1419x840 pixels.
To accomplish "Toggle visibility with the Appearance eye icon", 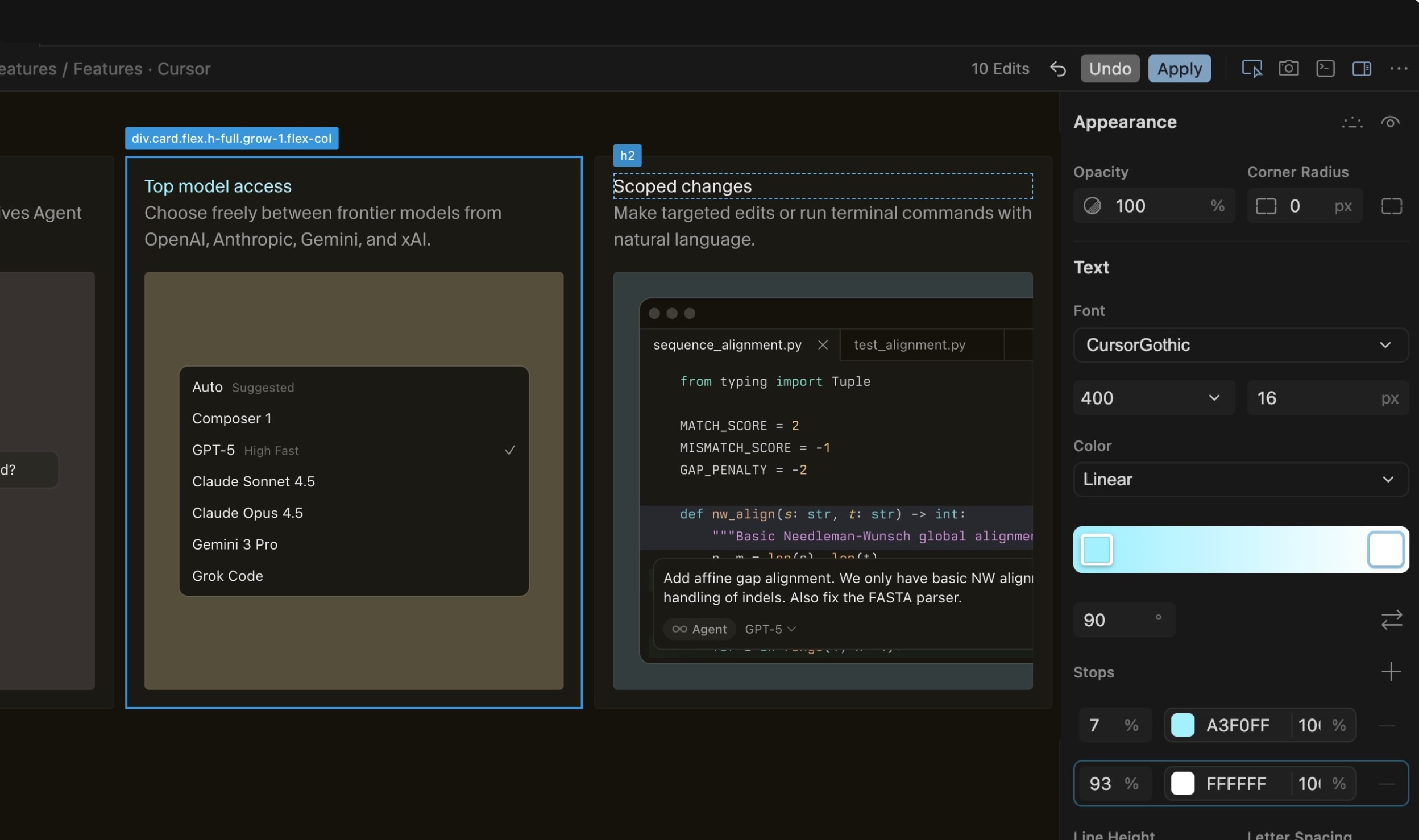I will click(x=1390, y=122).
